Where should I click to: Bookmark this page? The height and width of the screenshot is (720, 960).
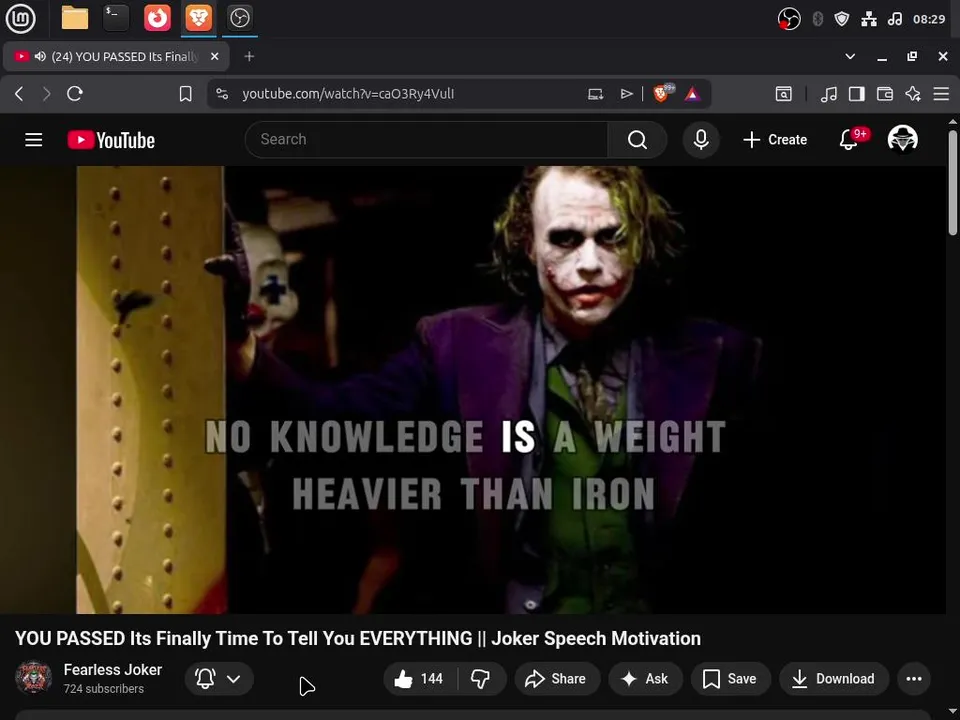(x=186, y=94)
